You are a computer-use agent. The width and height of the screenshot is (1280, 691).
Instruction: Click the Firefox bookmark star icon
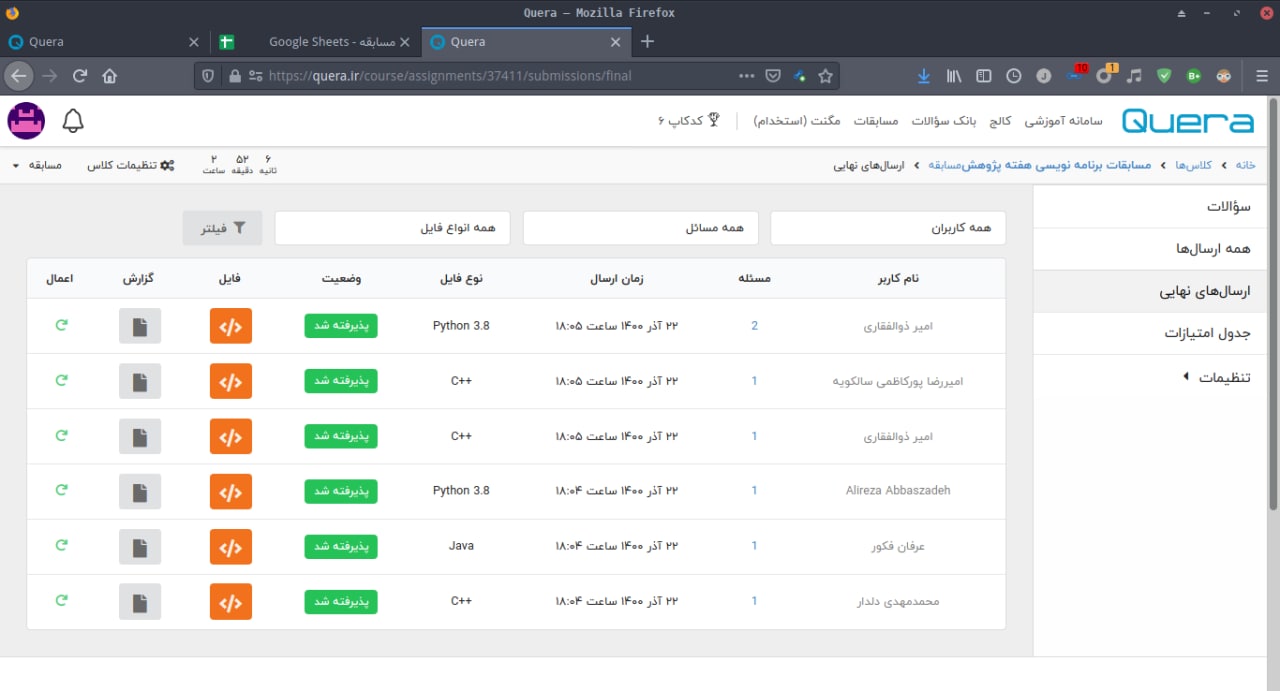click(825, 76)
